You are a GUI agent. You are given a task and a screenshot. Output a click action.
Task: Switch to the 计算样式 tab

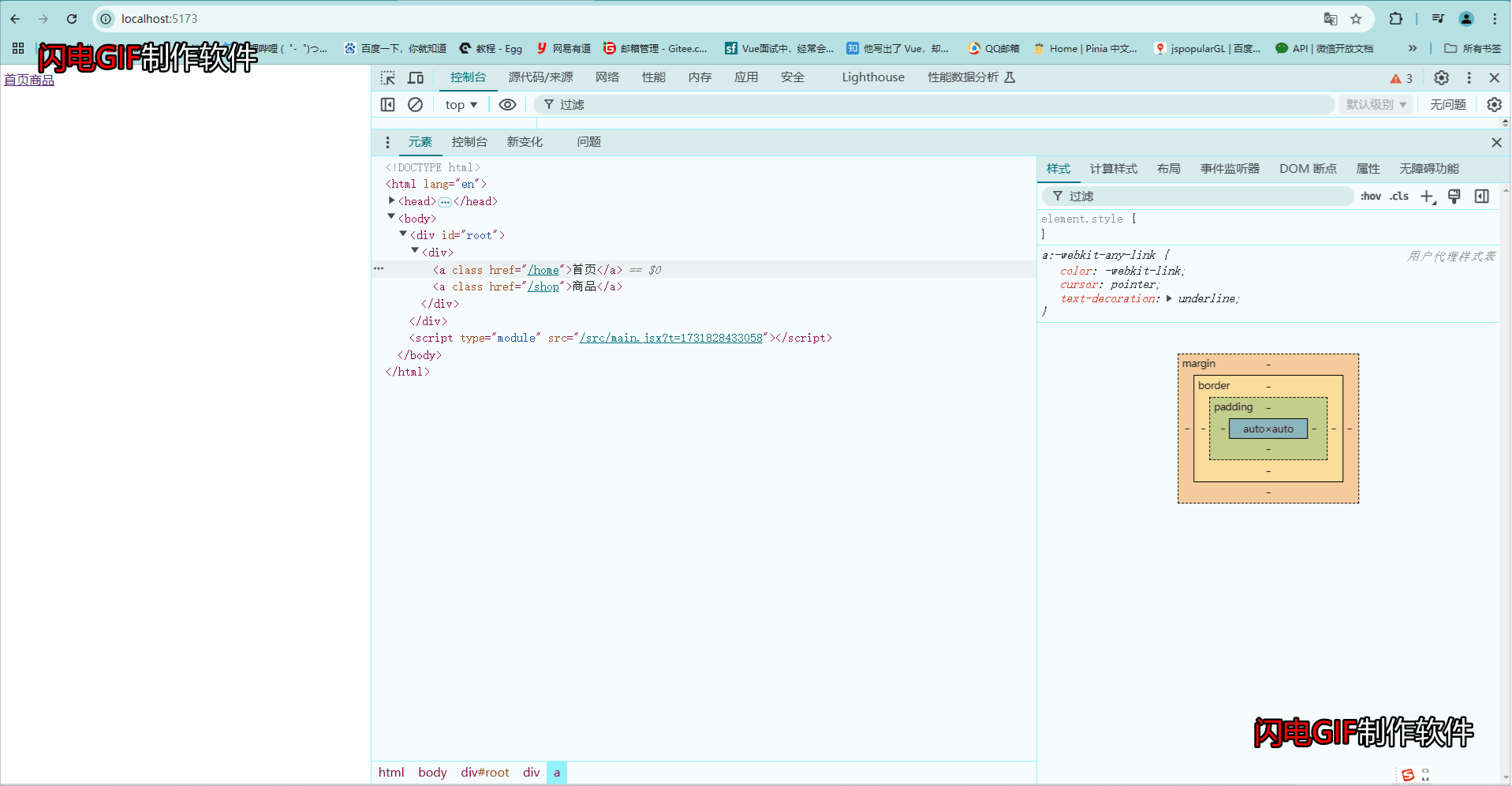(x=1113, y=169)
